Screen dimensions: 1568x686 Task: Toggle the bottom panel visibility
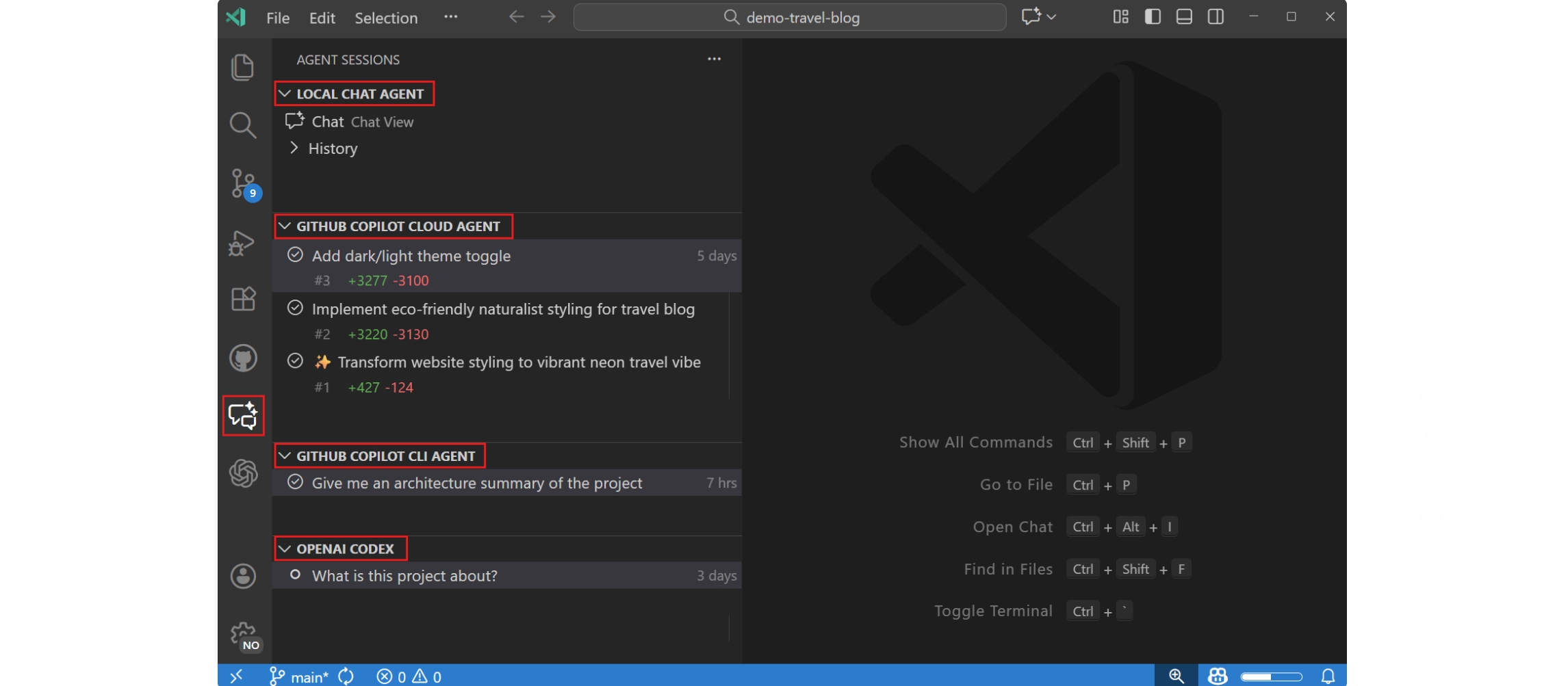click(1184, 16)
